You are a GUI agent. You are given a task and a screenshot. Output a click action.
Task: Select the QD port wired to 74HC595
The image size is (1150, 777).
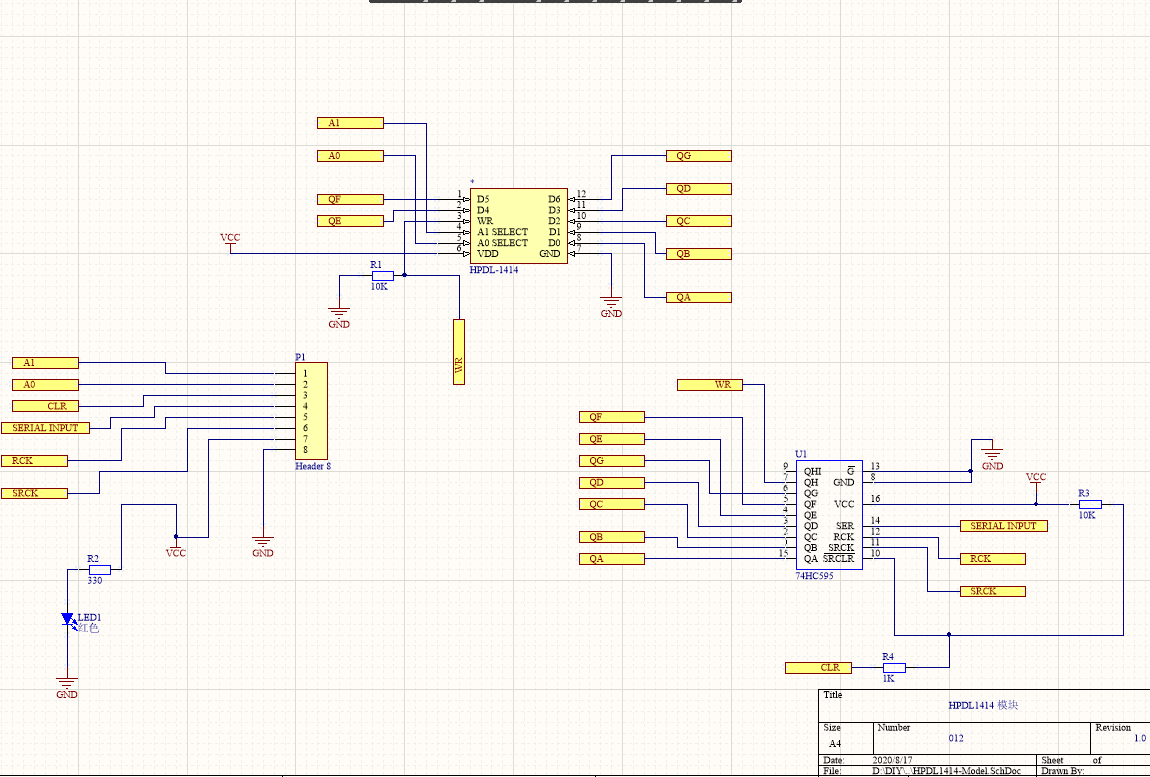(612, 483)
